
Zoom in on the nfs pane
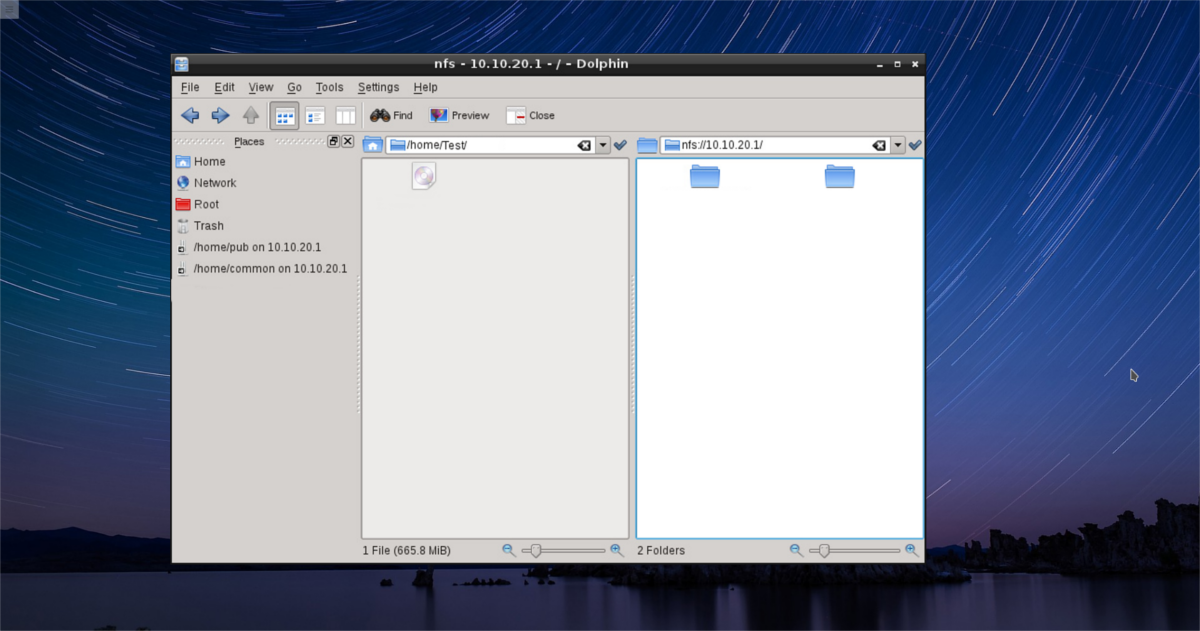911,550
